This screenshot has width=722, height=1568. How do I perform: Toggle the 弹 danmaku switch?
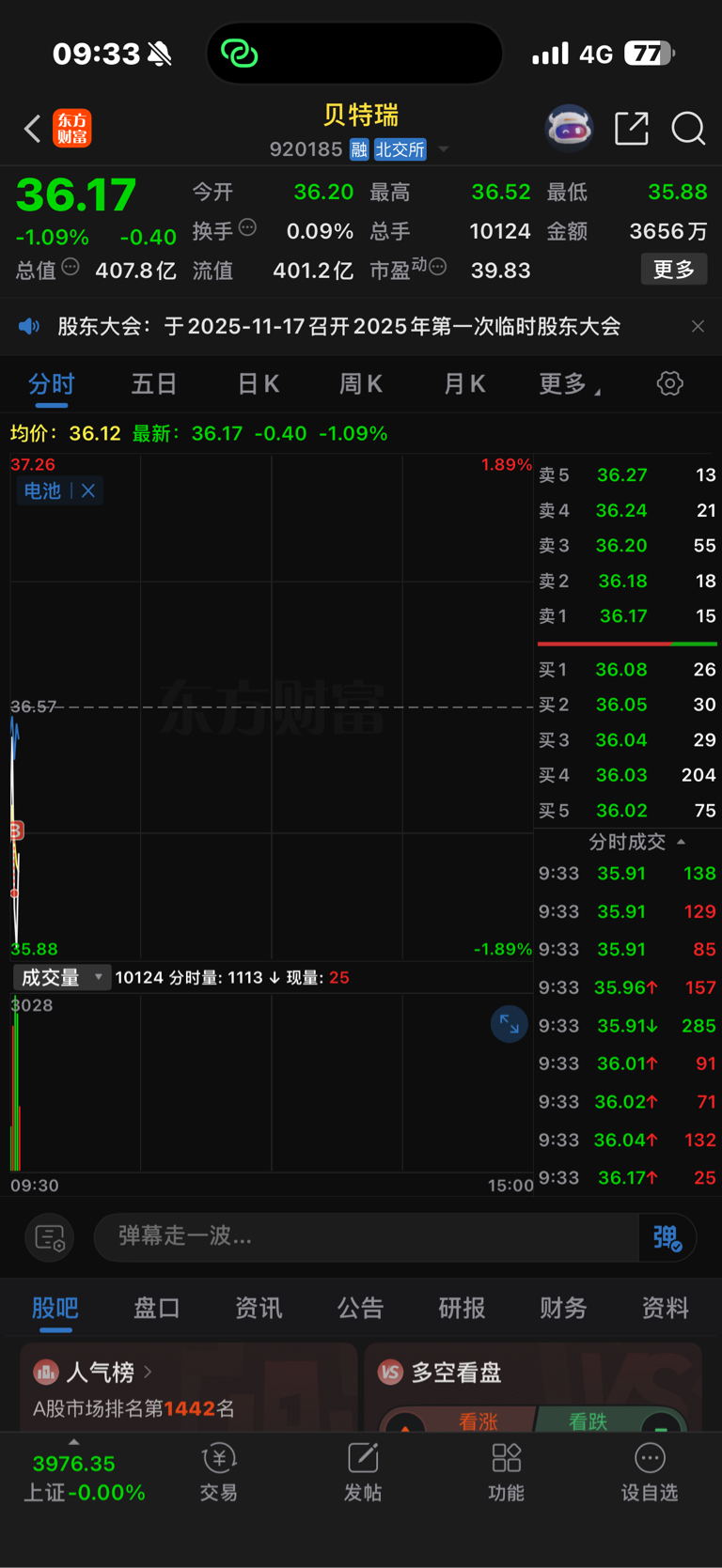point(667,1237)
